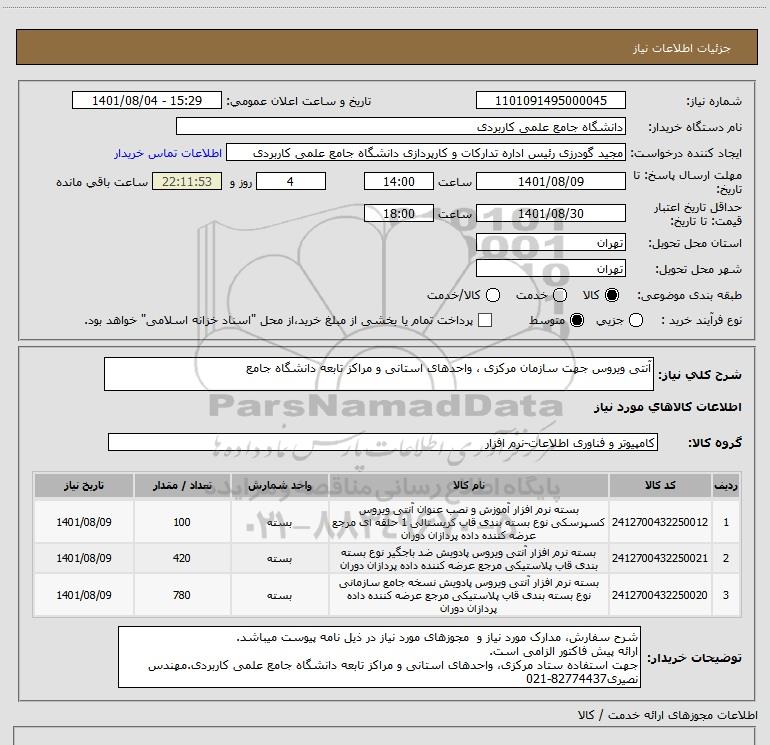The height and width of the screenshot is (745, 770).
Task: Click quantity cell 780
Action: pos(182,595)
